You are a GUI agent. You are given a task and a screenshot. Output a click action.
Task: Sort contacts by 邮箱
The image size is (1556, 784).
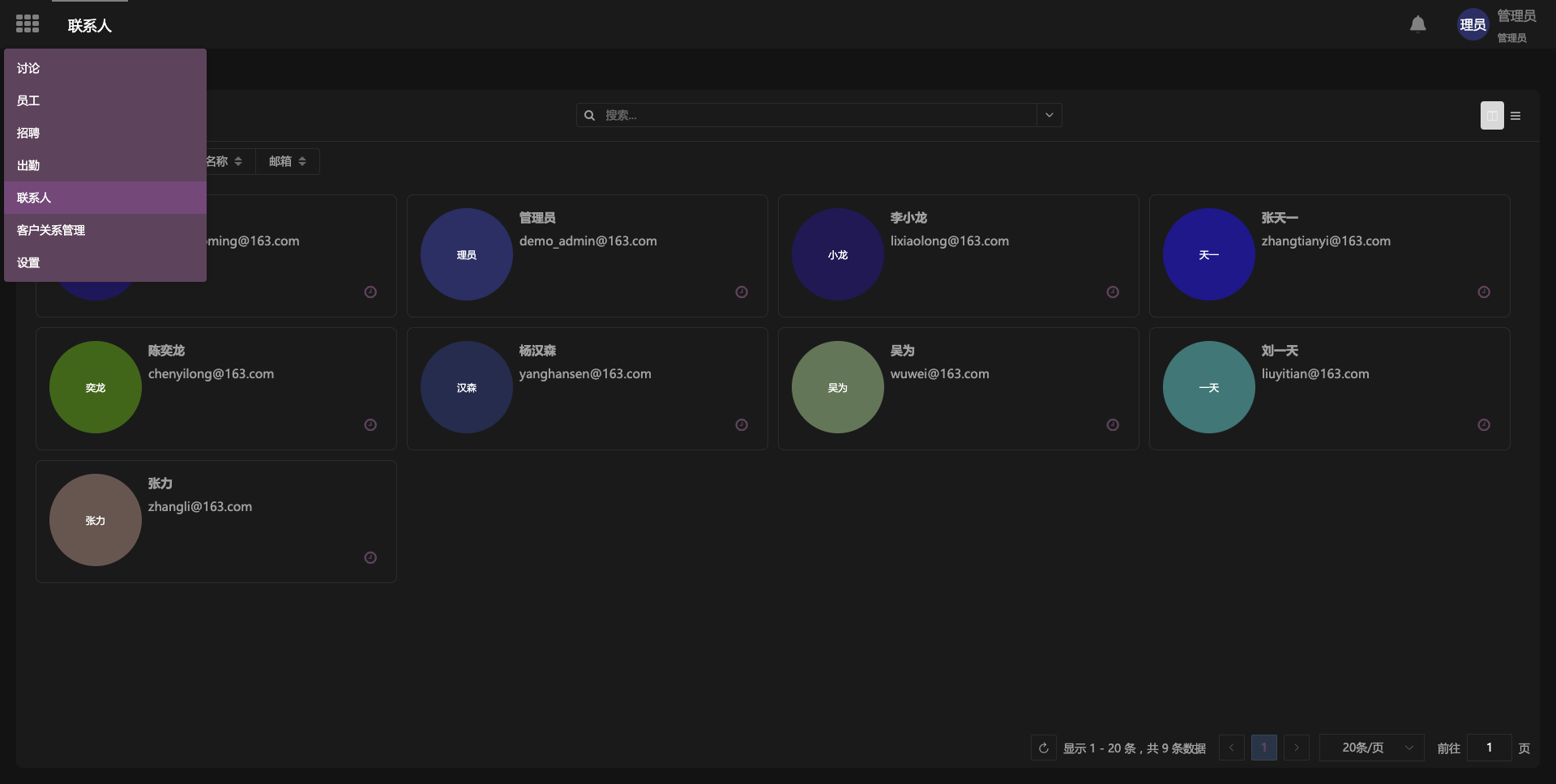pyautogui.click(x=287, y=162)
